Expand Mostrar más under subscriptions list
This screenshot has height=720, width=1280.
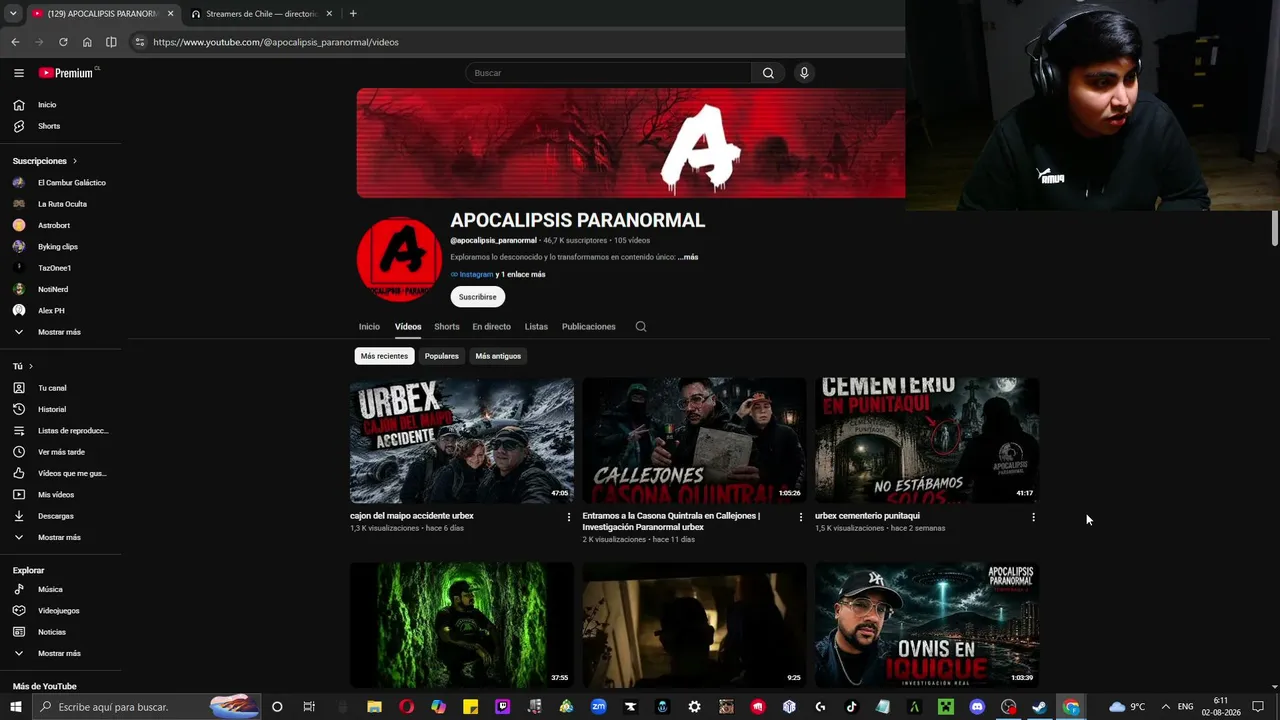tap(59, 332)
